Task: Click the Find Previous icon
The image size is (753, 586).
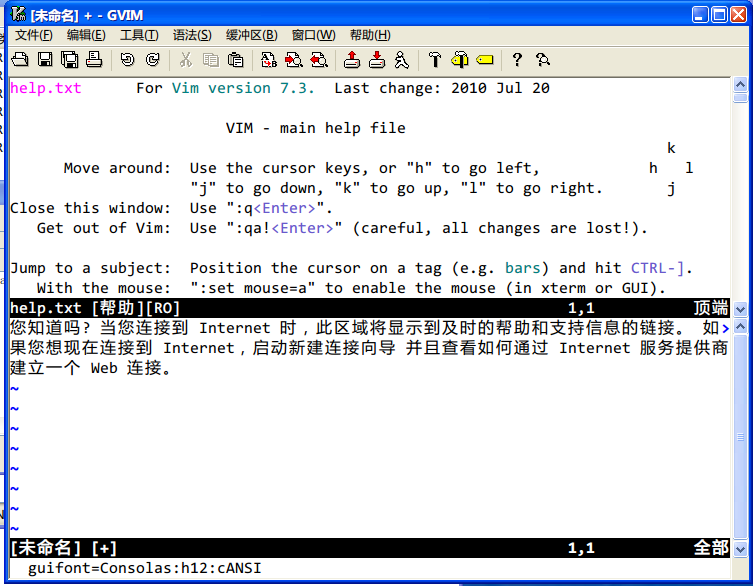Action: 319,60
